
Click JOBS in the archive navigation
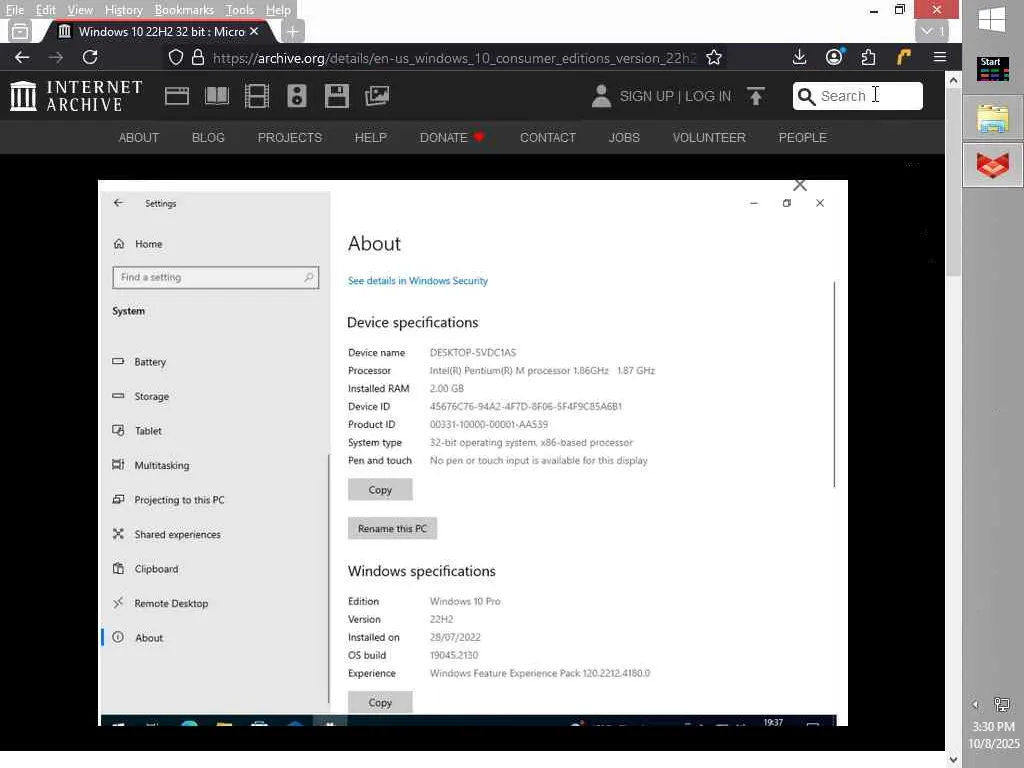pyautogui.click(x=624, y=138)
